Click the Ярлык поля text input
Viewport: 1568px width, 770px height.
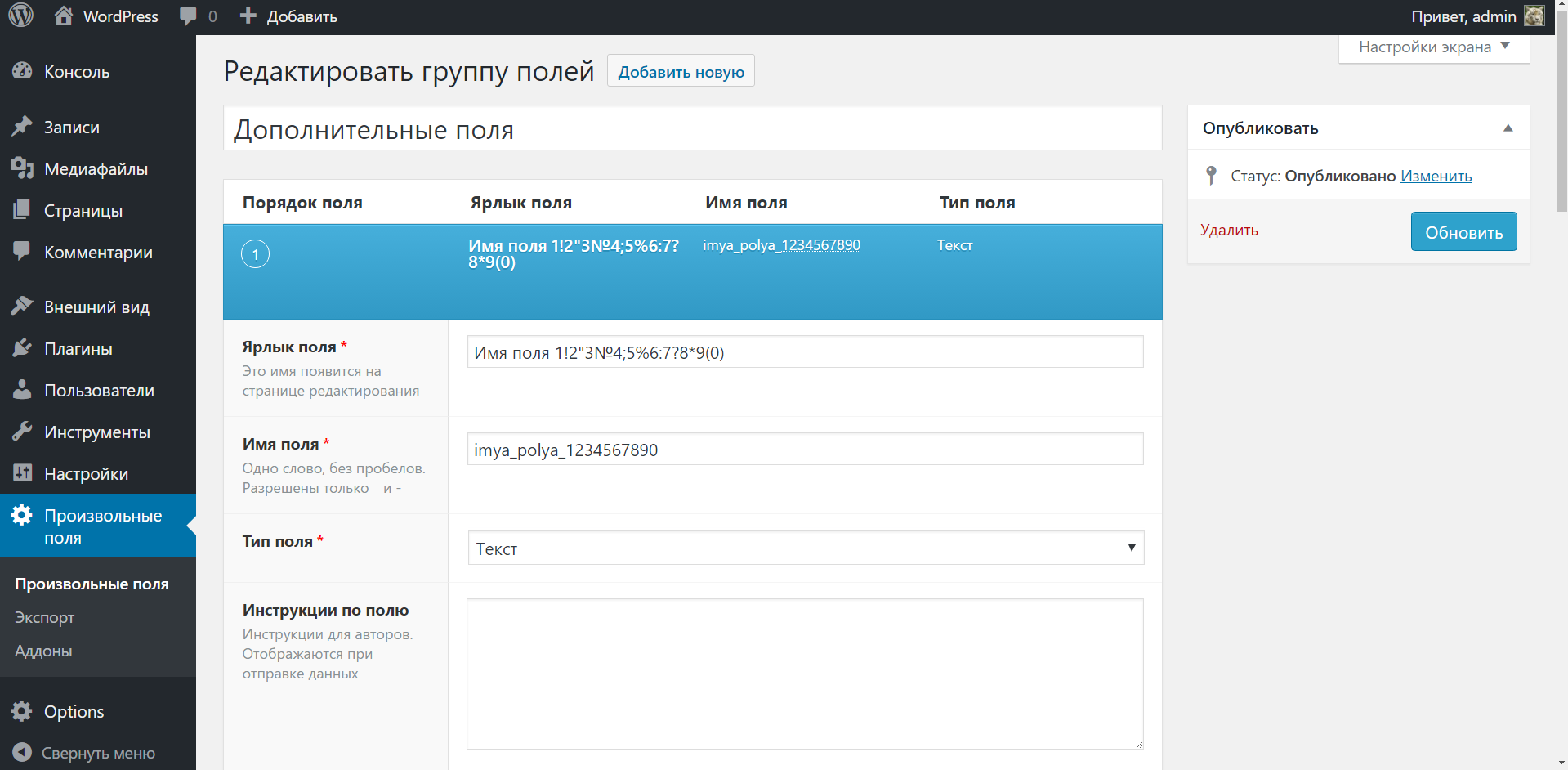coord(805,352)
